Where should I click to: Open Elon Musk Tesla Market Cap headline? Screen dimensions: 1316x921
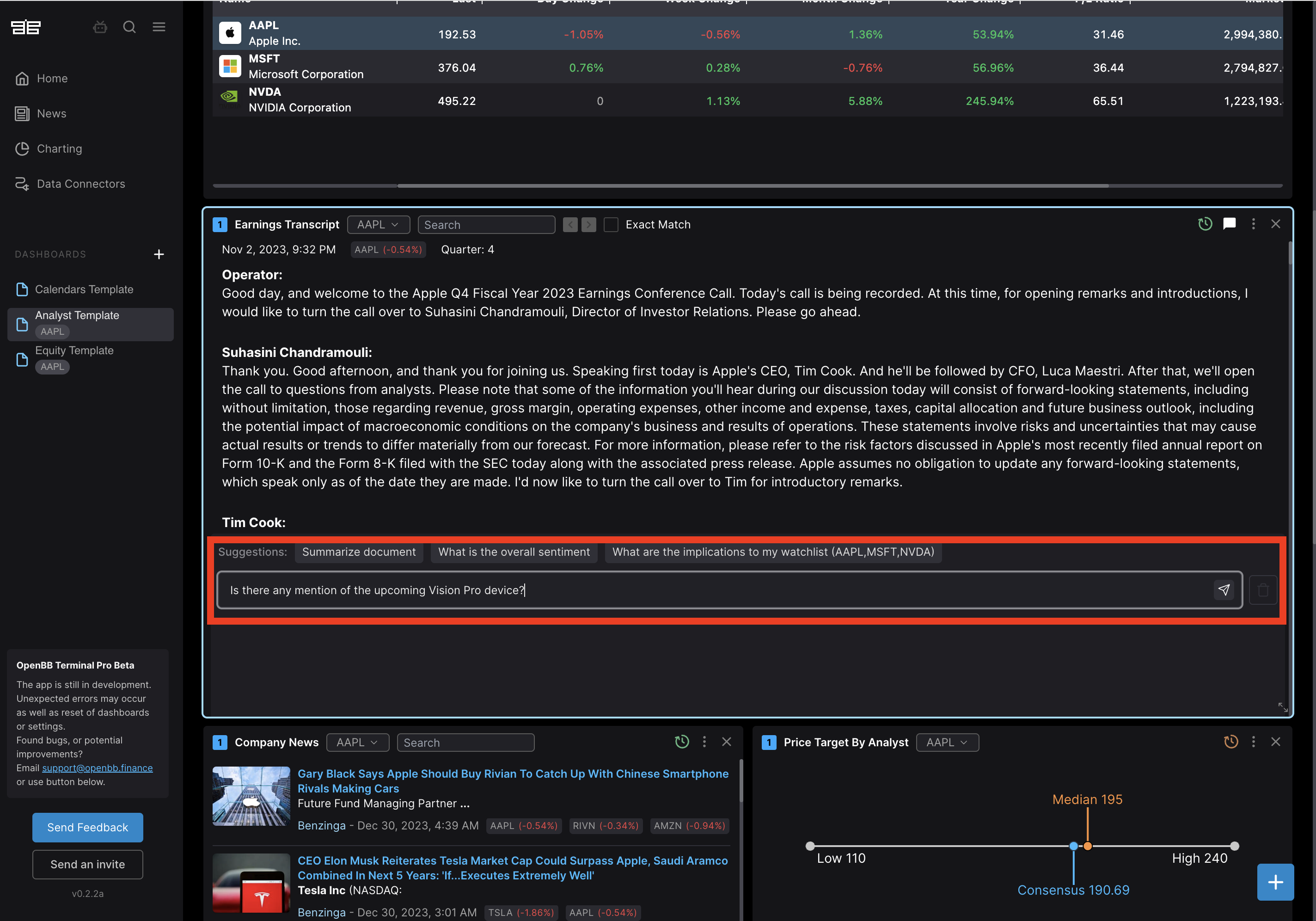513,868
